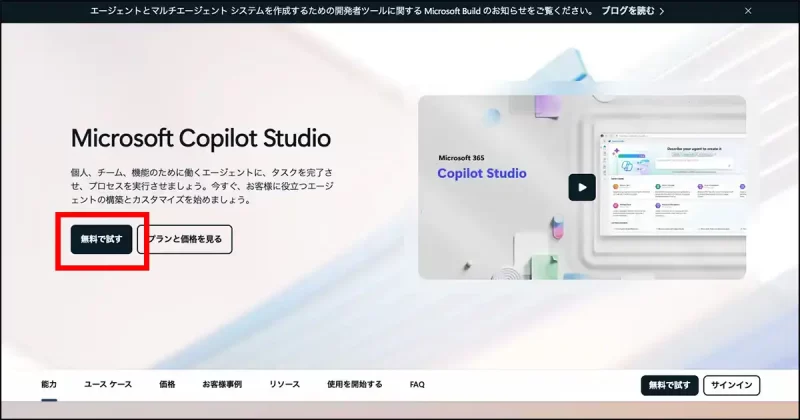Select the リソース tab

point(284,384)
